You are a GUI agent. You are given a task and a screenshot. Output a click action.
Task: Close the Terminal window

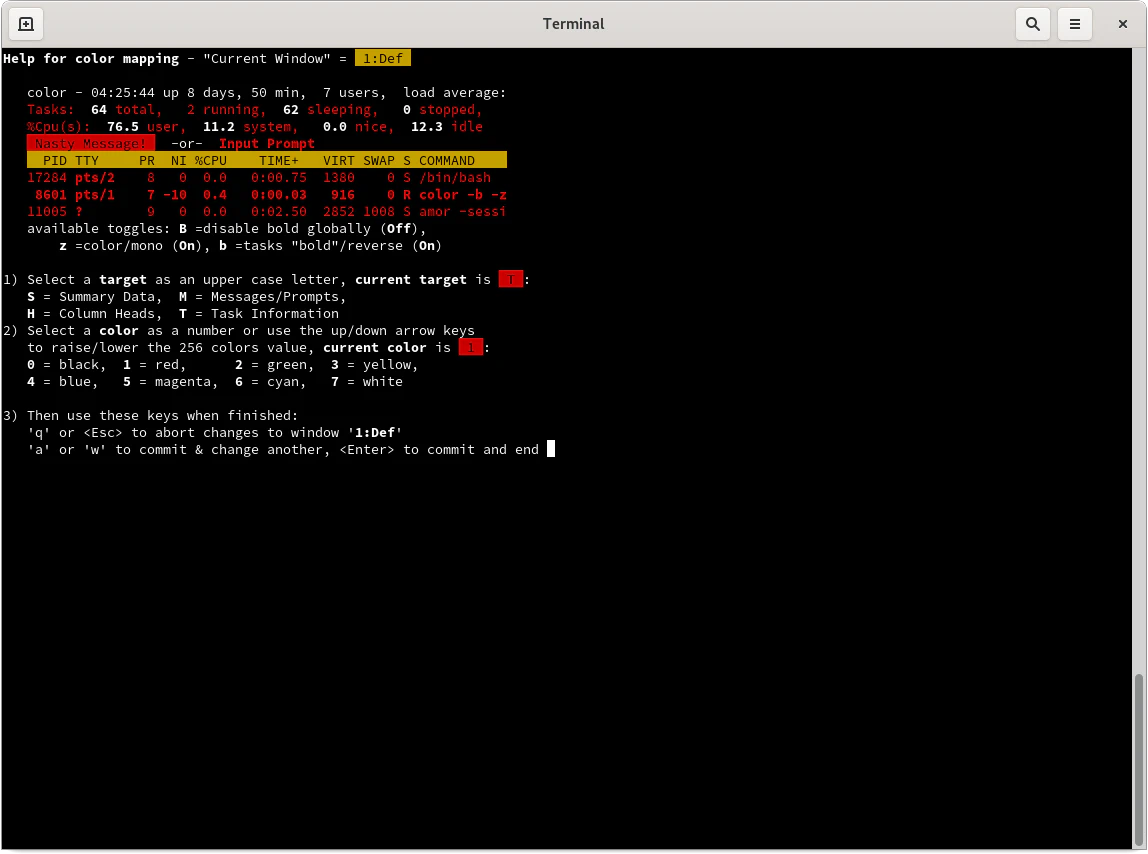click(x=1123, y=24)
